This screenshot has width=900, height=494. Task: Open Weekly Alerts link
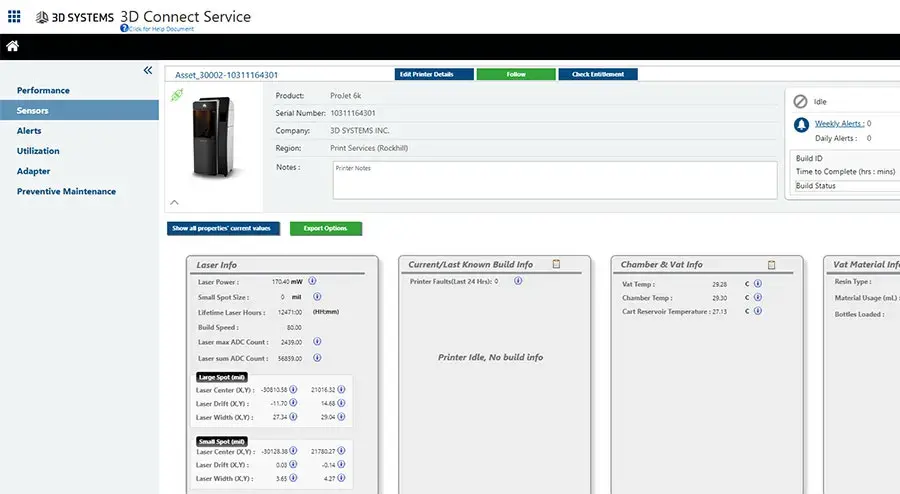[x=839, y=123]
